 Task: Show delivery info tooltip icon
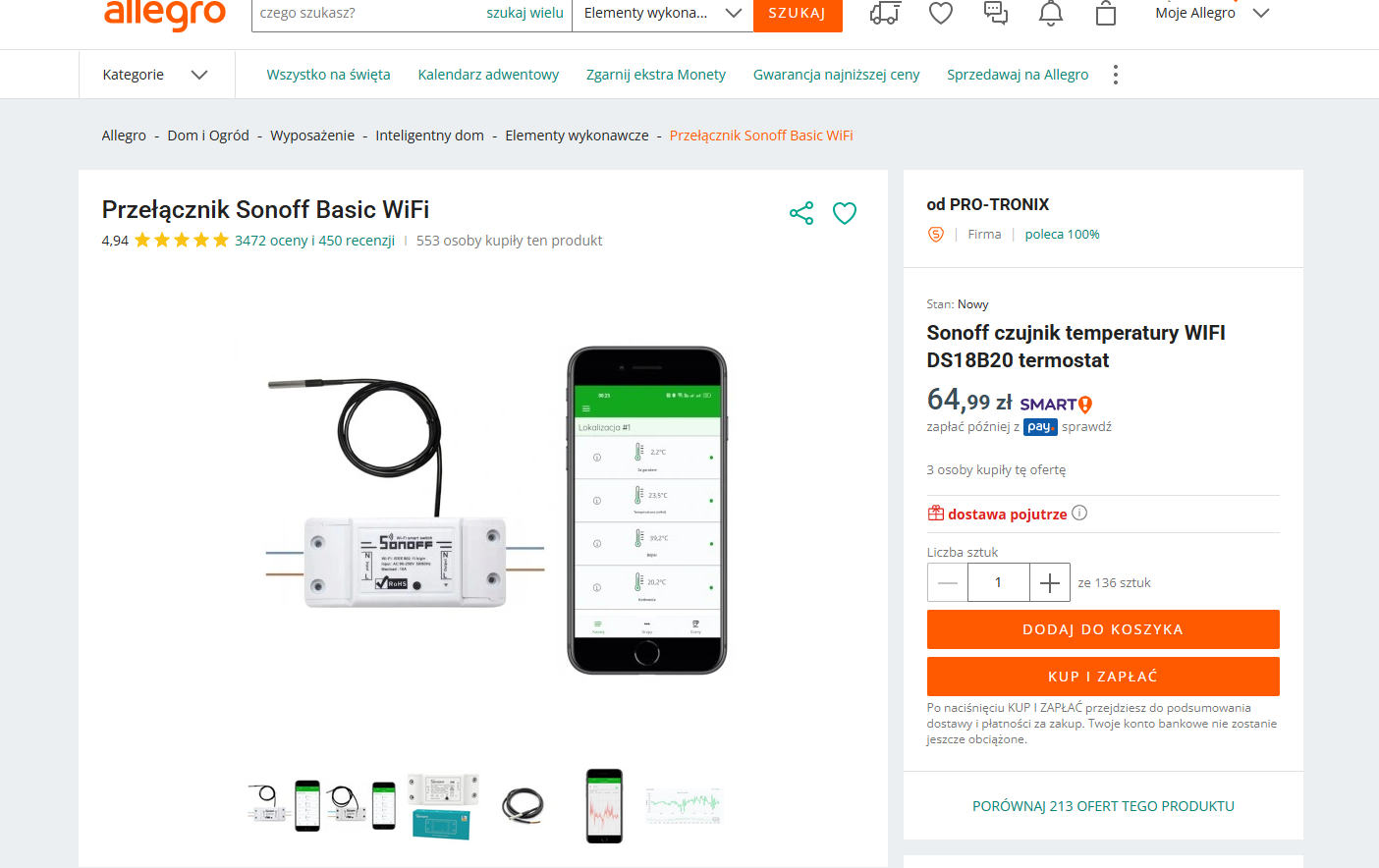[1079, 513]
